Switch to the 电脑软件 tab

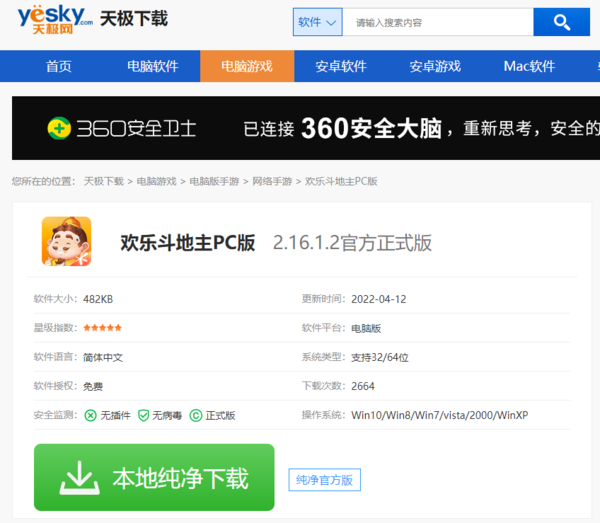(x=152, y=66)
